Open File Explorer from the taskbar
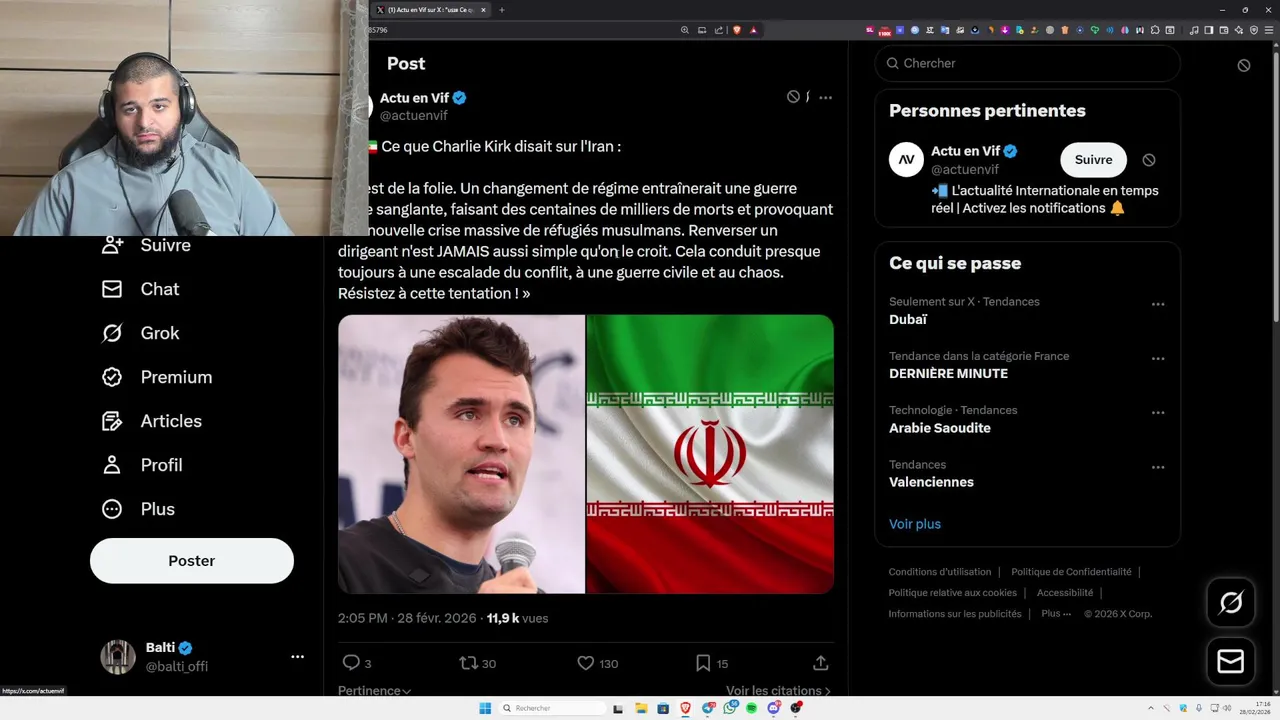This screenshot has height=720, width=1280. pos(641,708)
